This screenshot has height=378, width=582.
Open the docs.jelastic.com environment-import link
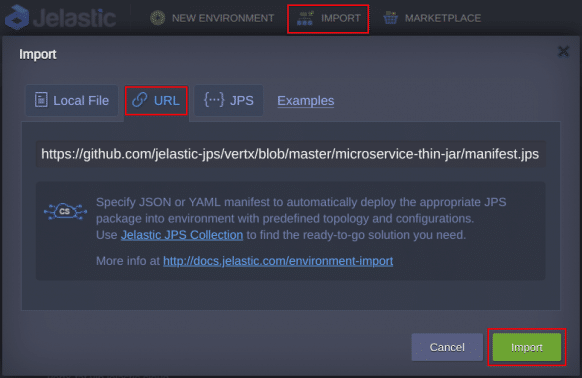278,261
